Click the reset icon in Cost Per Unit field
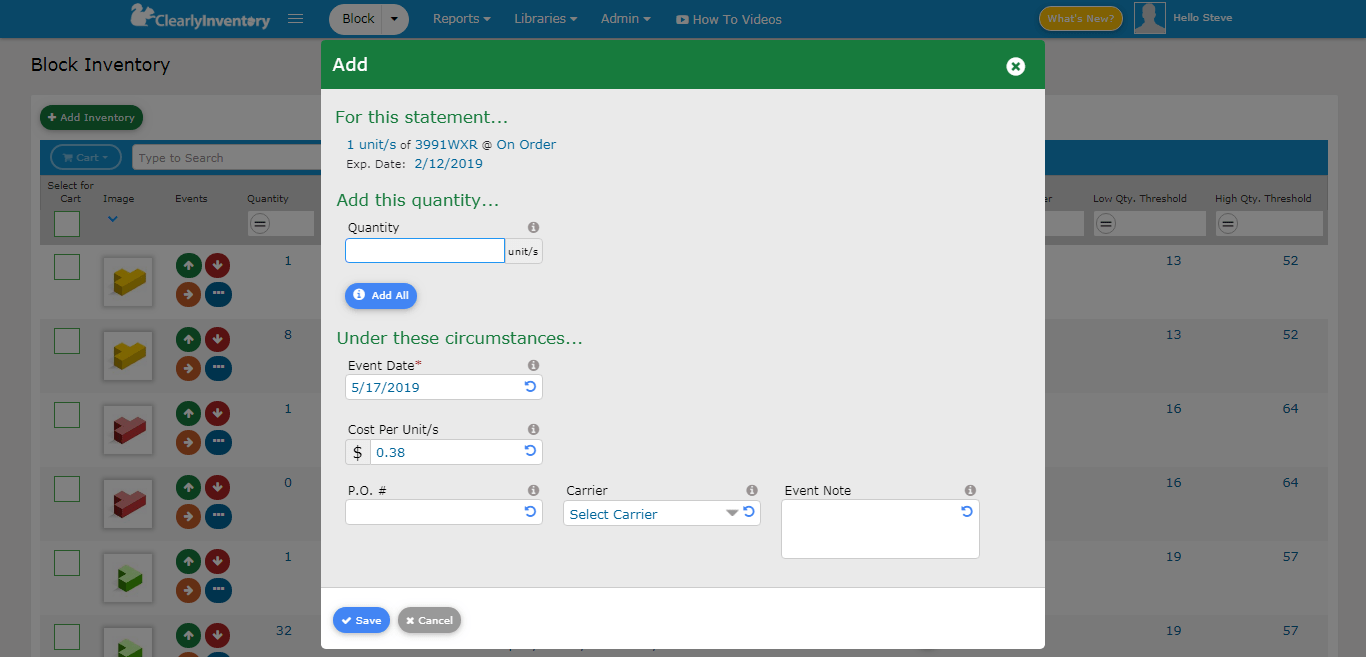 (530, 451)
